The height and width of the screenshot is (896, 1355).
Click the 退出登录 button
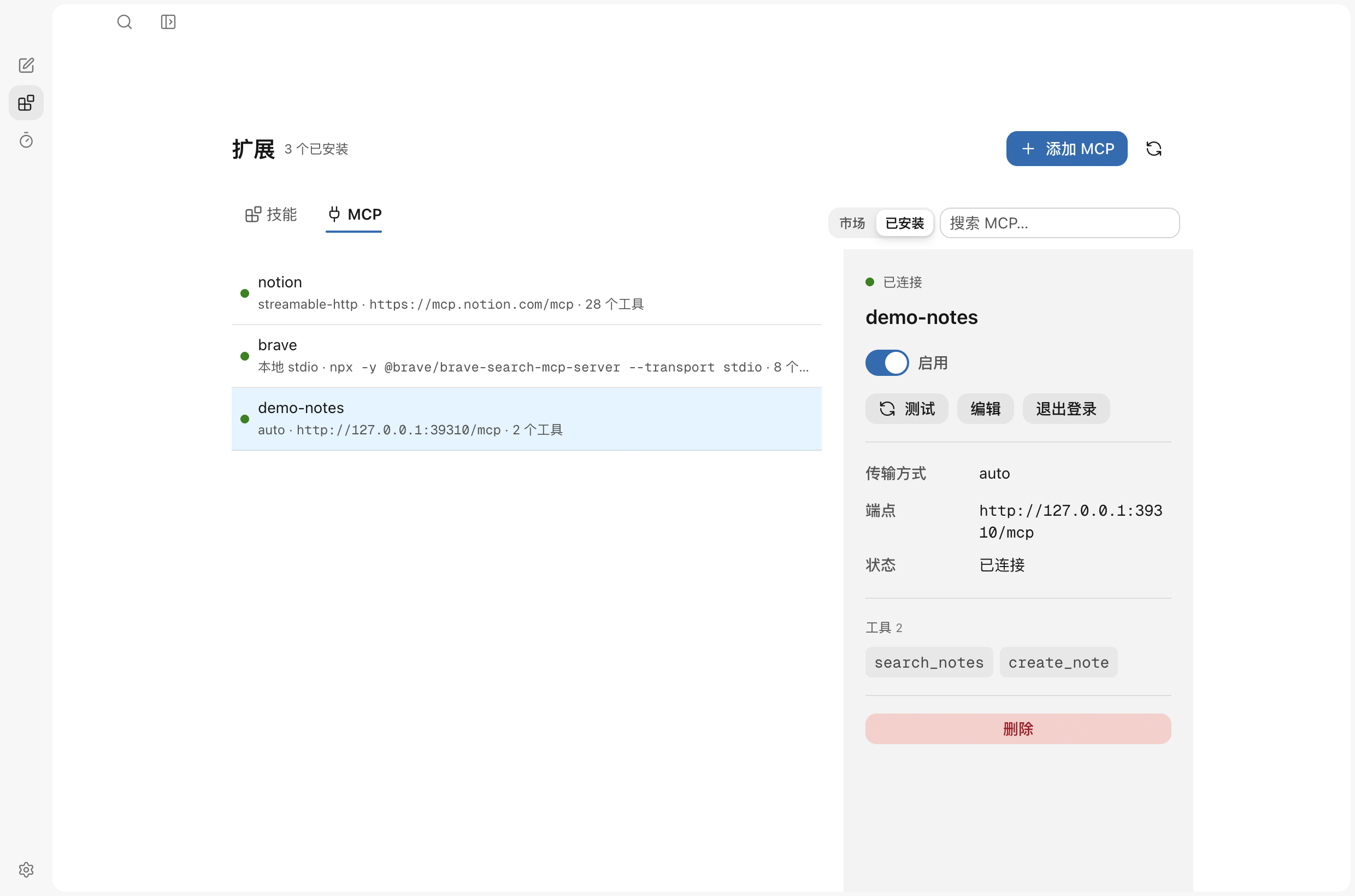(x=1067, y=409)
